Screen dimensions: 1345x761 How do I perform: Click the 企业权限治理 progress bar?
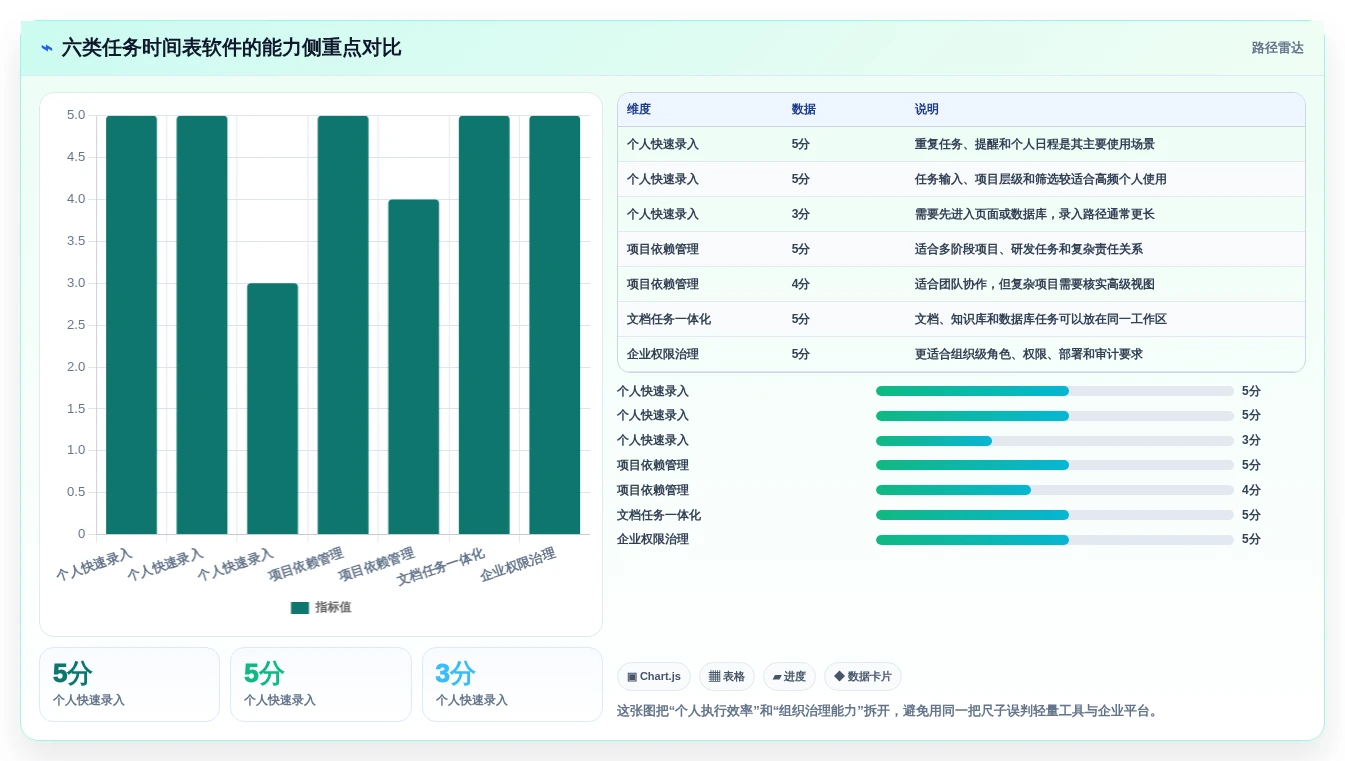pos(1055,540)
